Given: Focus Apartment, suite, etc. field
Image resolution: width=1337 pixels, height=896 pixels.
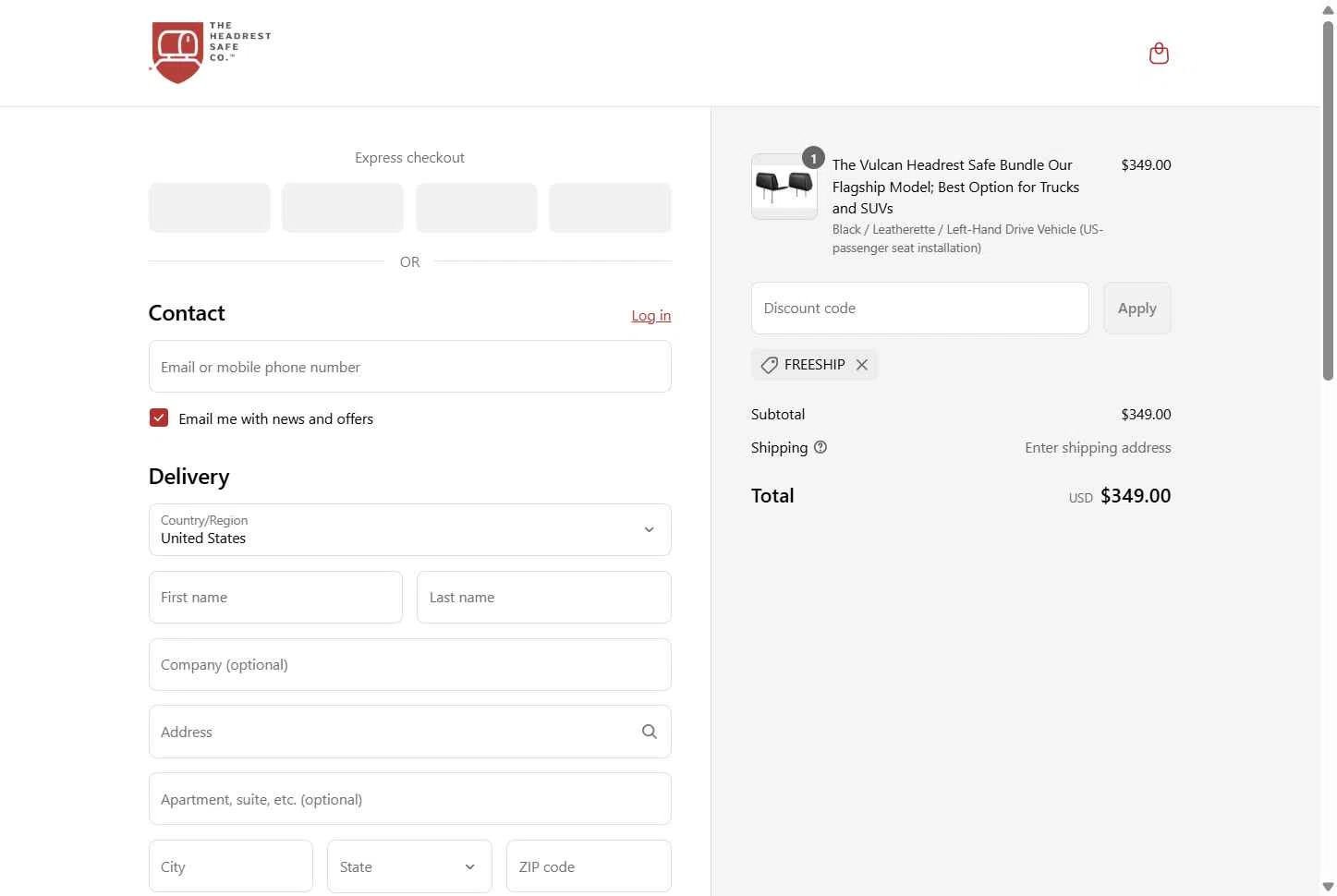Looking at the screenshot, I should coord(410,799).
